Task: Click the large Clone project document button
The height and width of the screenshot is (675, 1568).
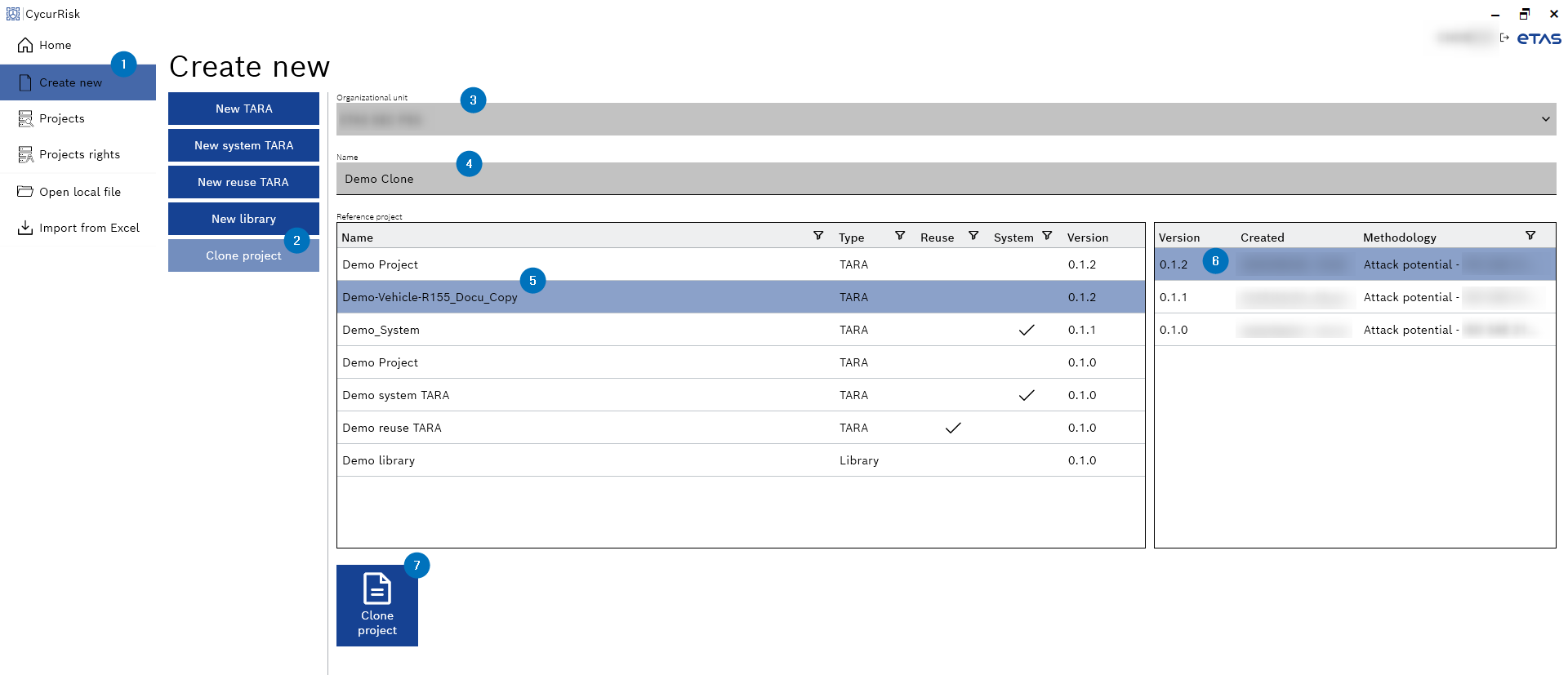Action: pyautogui.click(x=377, y=606)
